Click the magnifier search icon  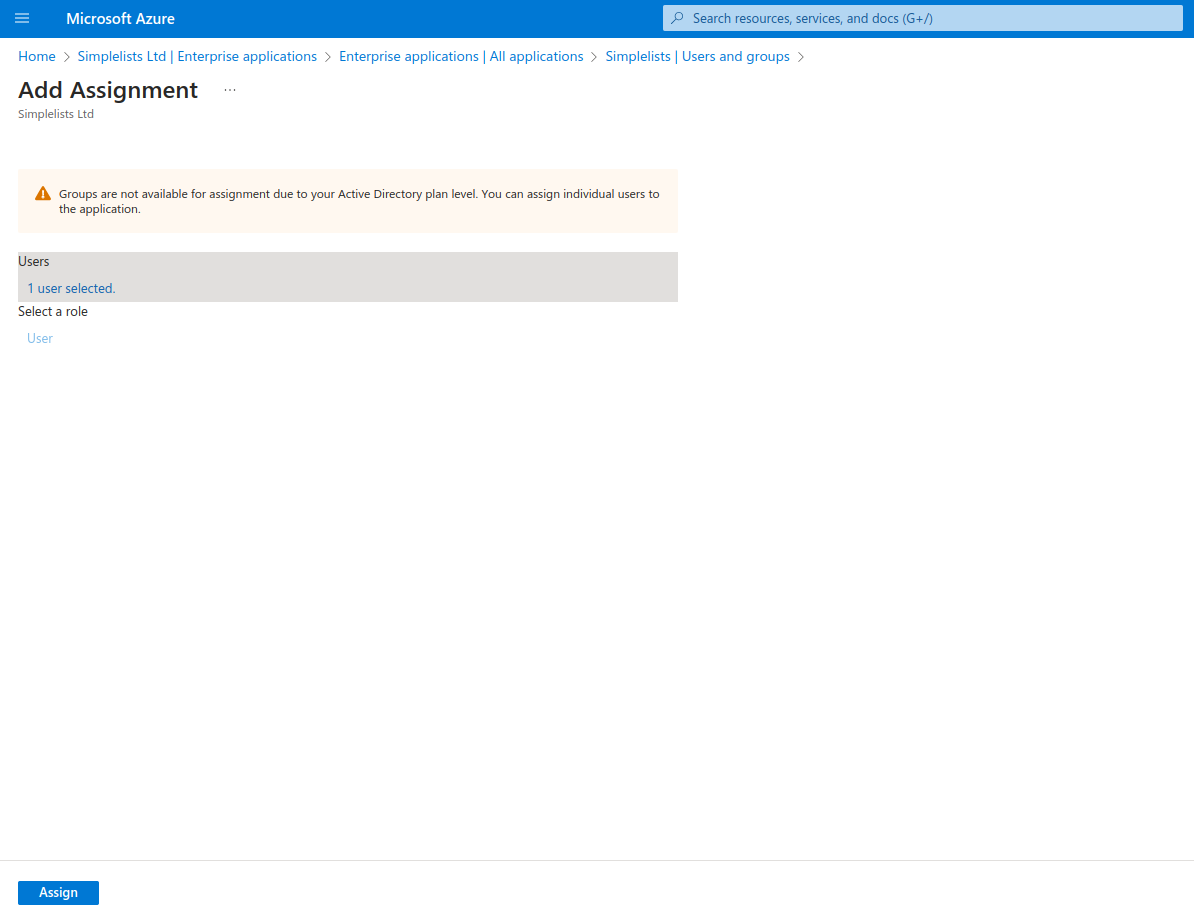pyautogui.click(x=677, y=18)
